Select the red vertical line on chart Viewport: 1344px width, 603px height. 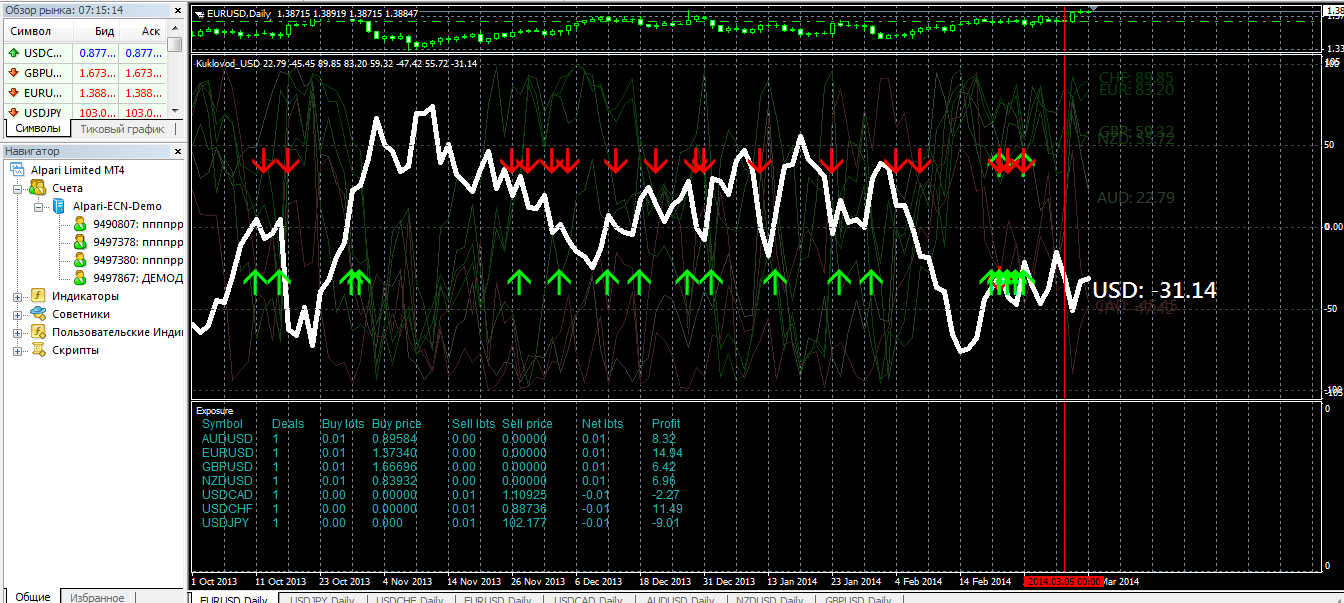pyautogui.click(x=1064, y=300)
